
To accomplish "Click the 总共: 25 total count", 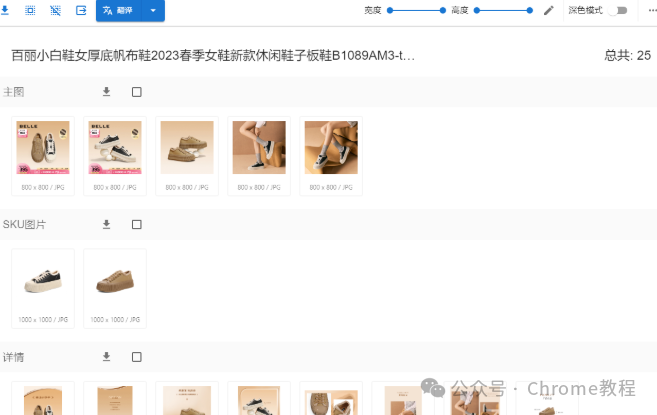I will tap(627, 55).
